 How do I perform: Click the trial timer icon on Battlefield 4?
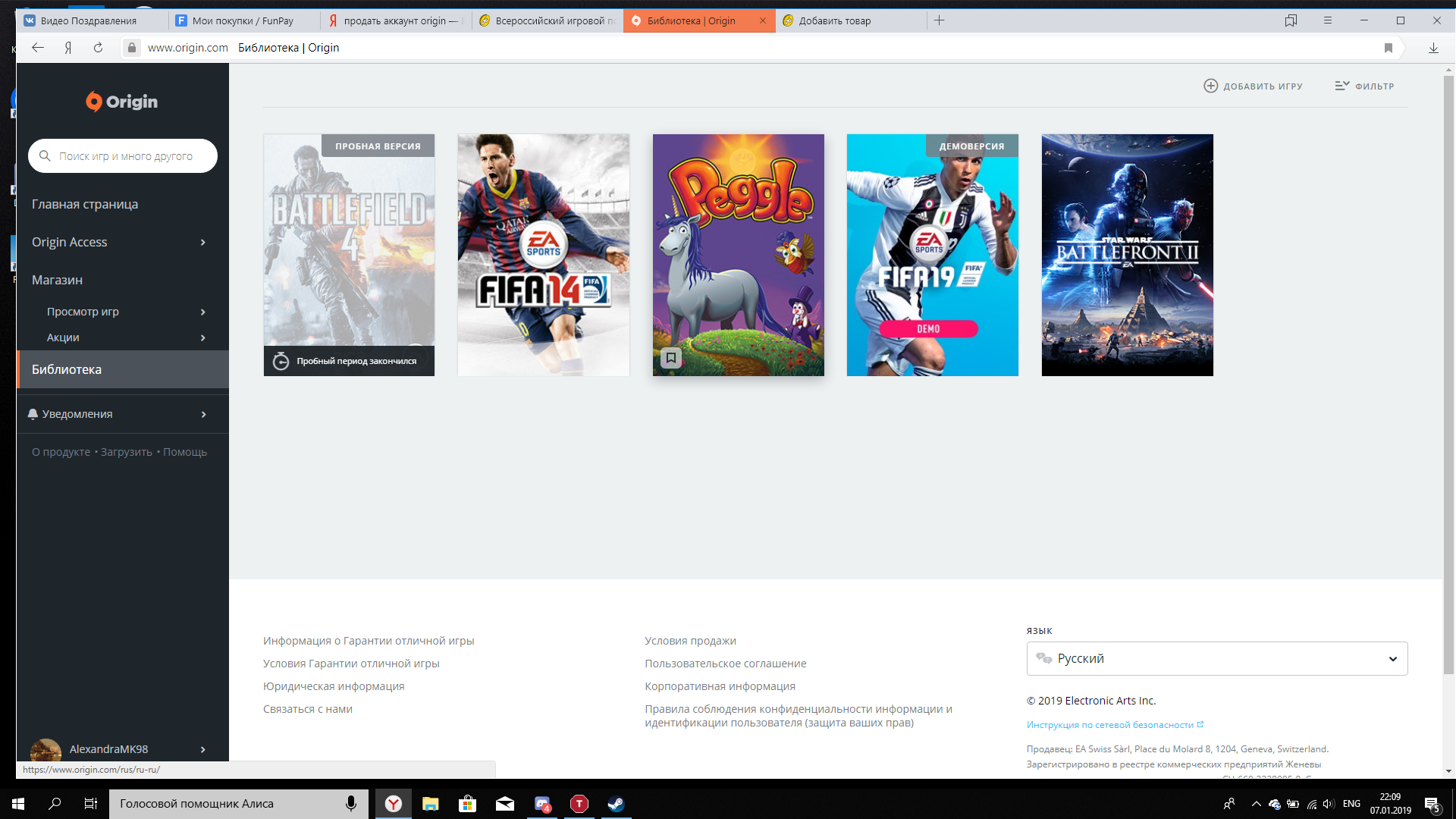[x=281, y=361]
